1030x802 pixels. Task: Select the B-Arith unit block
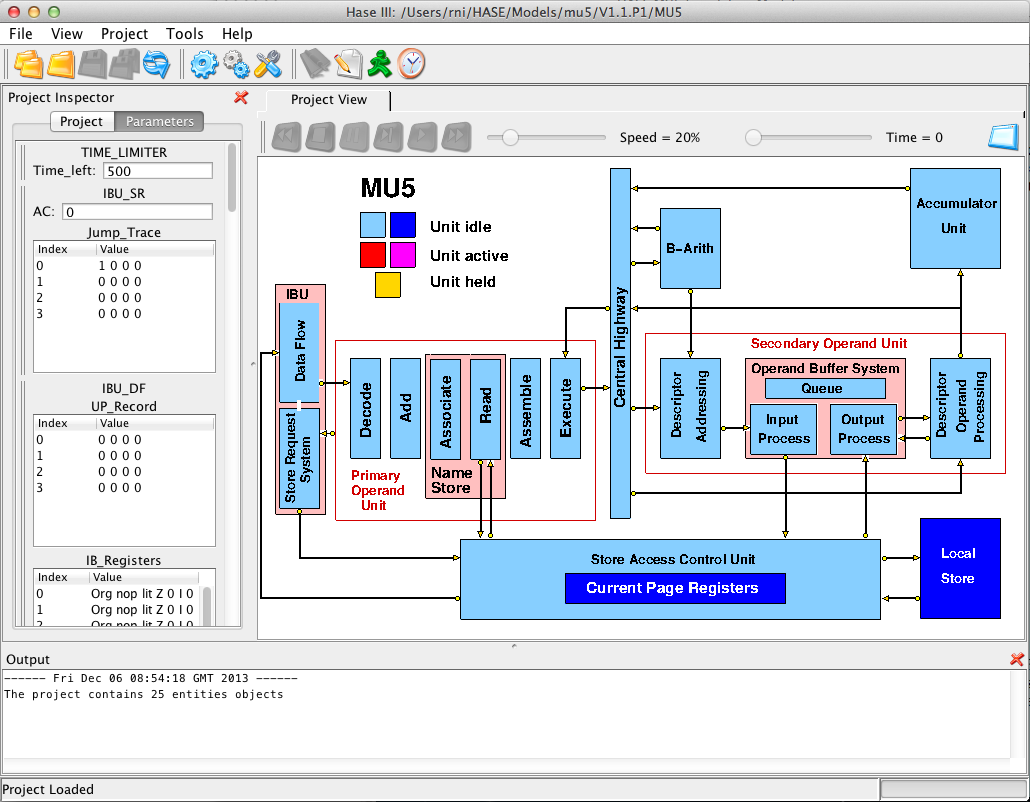[690, 248]
